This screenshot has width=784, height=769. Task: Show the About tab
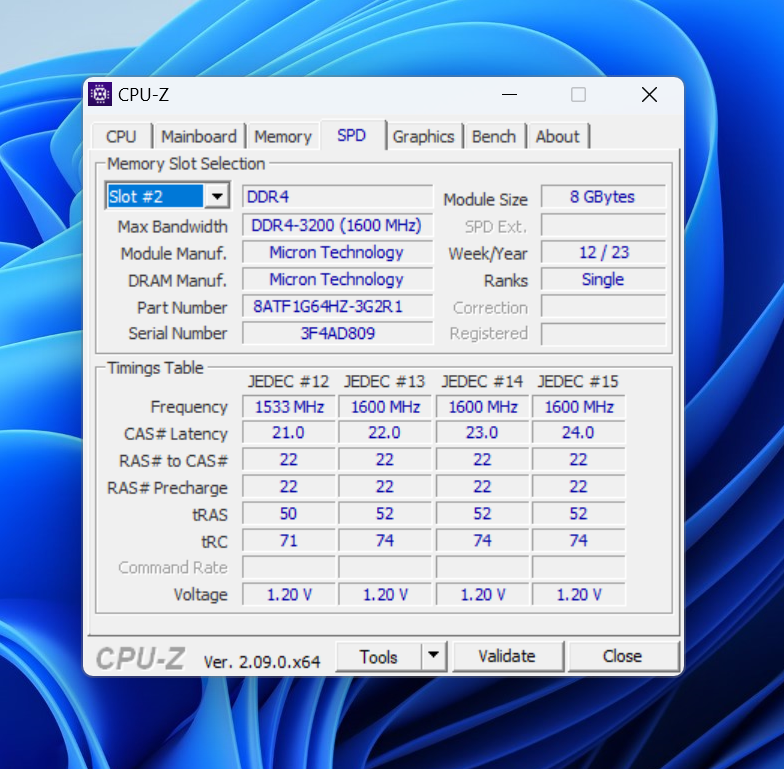558,136
